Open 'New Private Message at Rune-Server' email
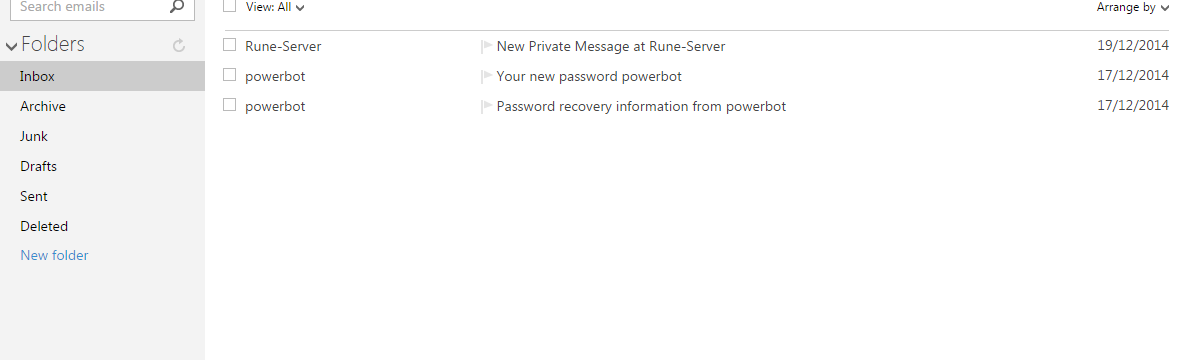The width and height of the screenshot is (1182, 360). (611, 46)
